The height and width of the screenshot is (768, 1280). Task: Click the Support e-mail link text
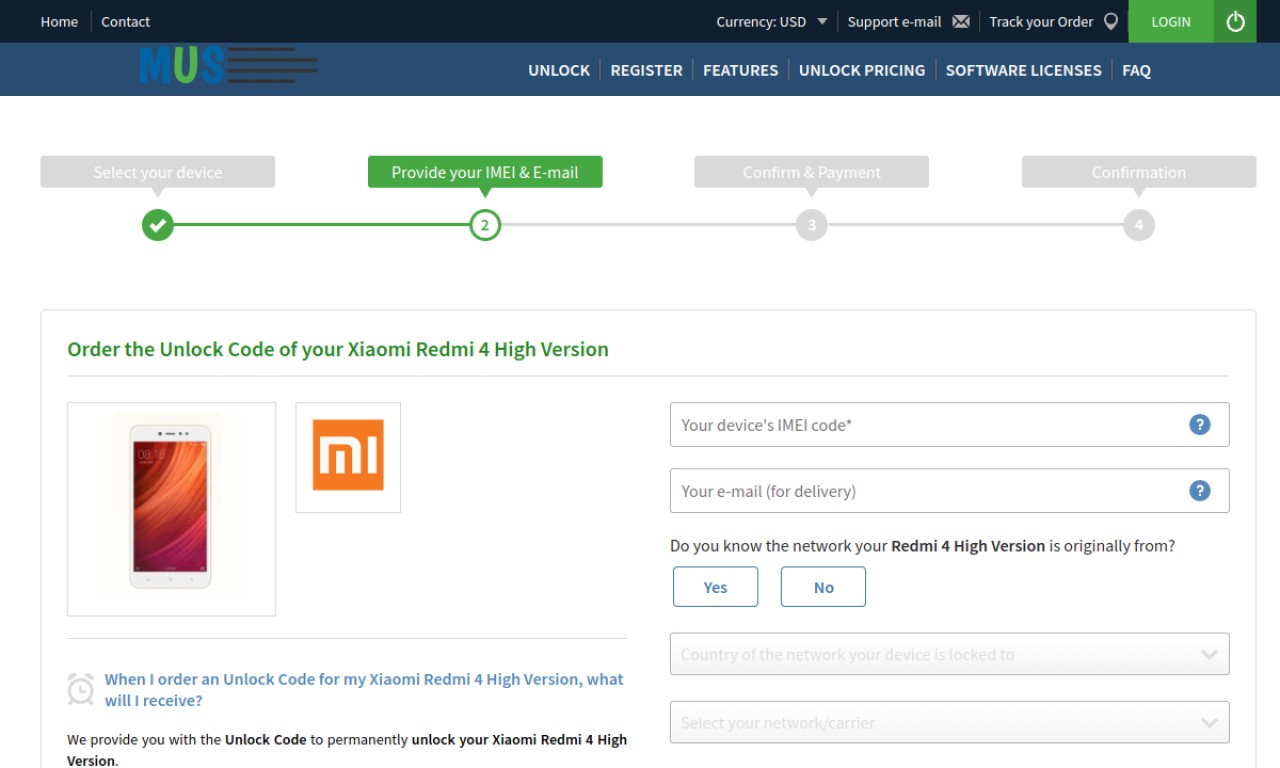[894, 22]
